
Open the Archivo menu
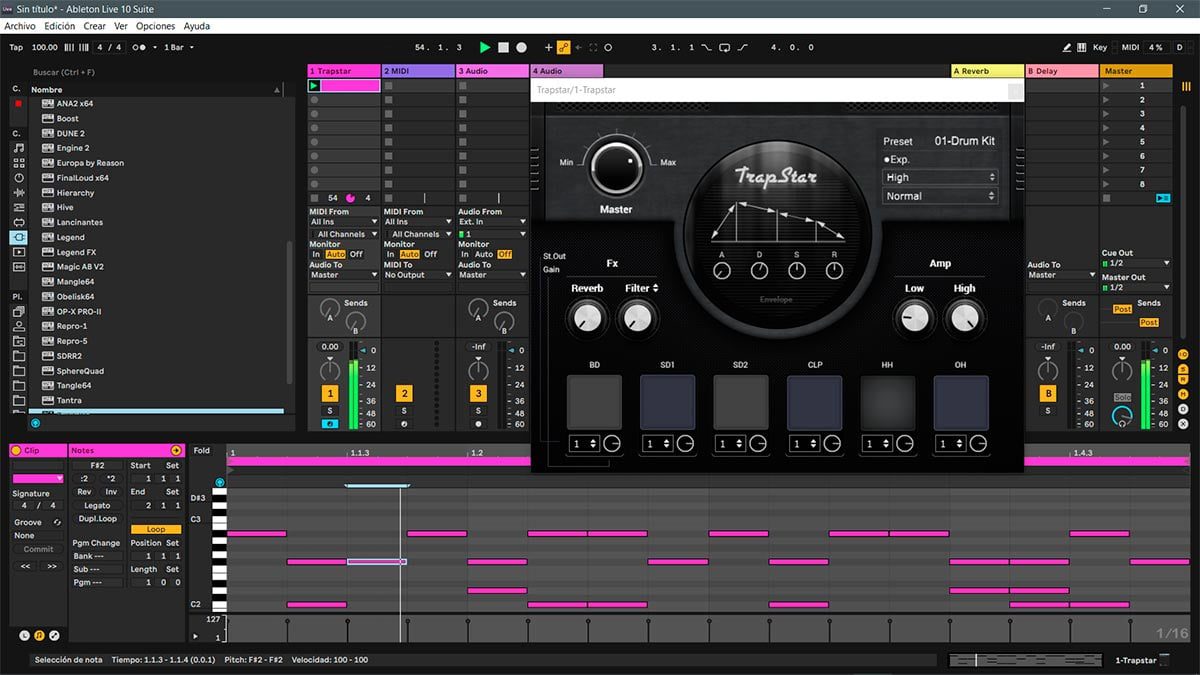coord(20,26)
